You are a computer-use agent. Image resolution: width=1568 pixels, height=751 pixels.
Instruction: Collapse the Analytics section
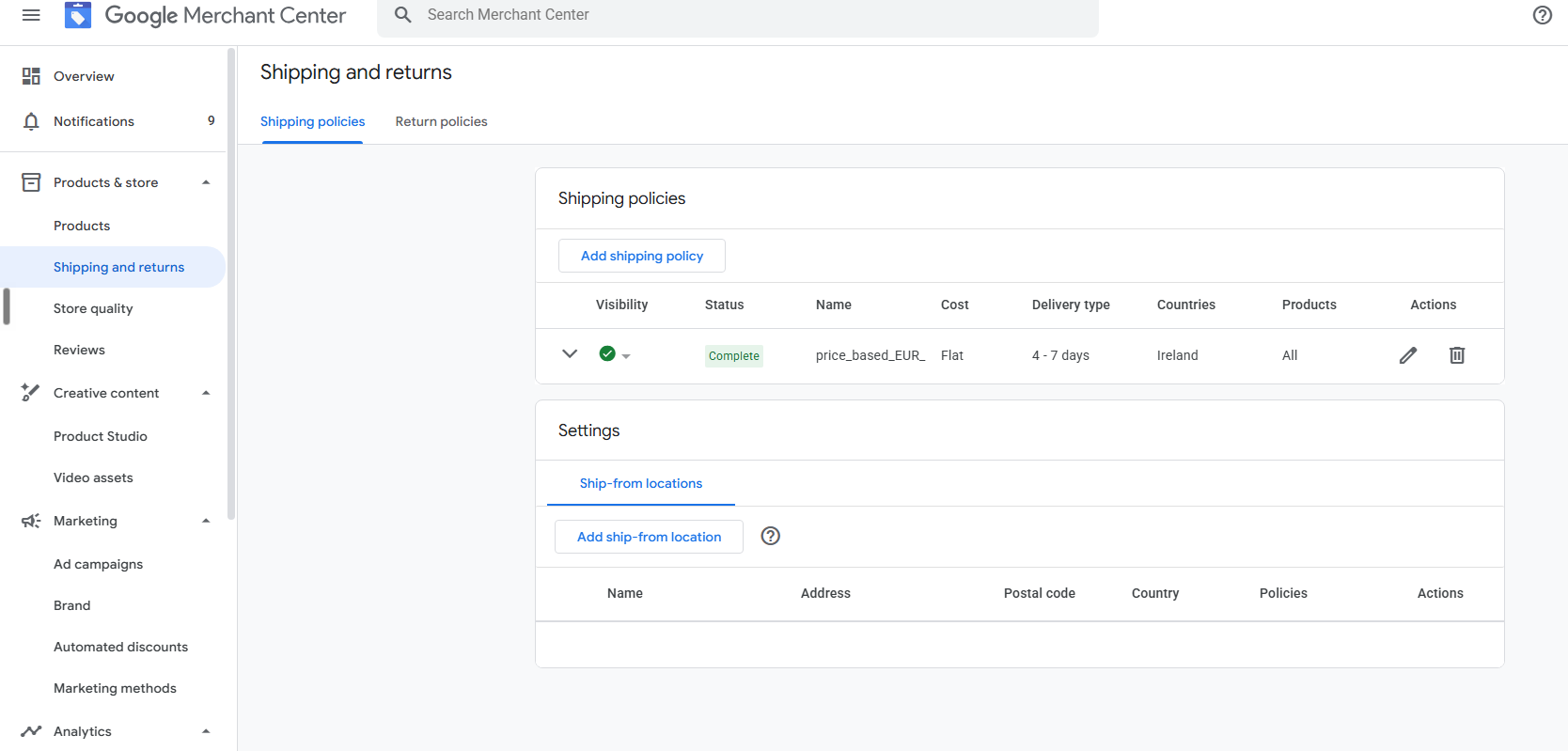(206, 731)
